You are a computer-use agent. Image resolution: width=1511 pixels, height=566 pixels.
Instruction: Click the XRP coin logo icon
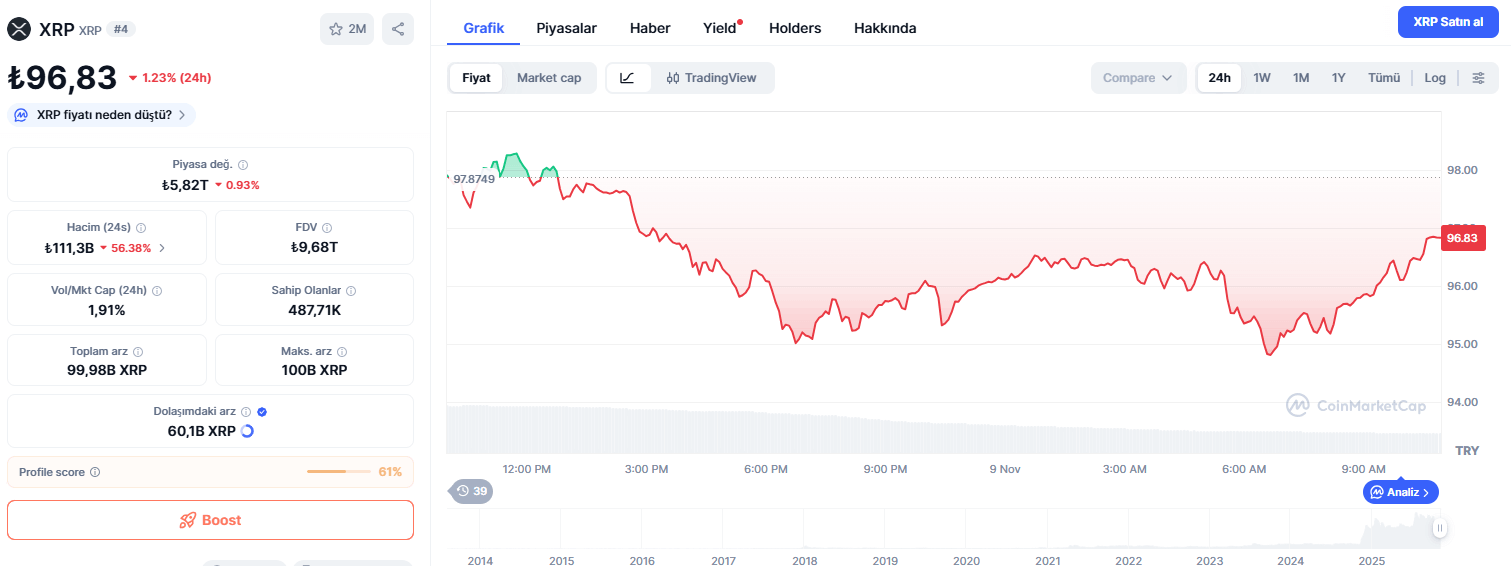(x=19, y=29)
